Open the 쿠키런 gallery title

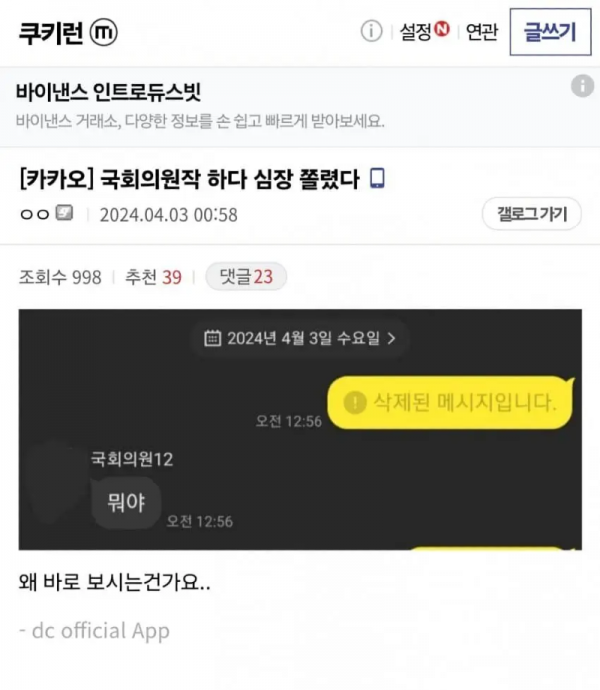(51, 33)
